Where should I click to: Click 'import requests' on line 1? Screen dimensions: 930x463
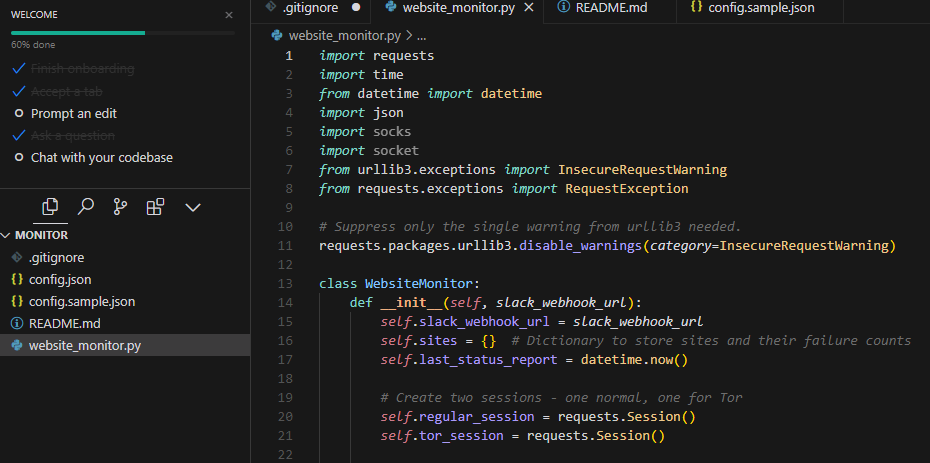click(x=377, y=56)
